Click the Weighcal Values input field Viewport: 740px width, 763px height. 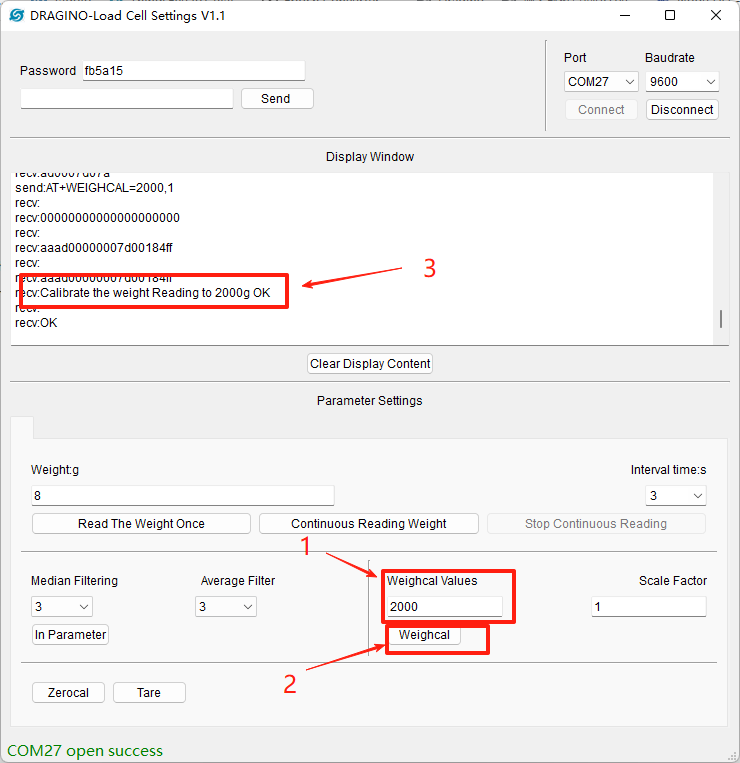pyautogui.click(x=445, y=607)
